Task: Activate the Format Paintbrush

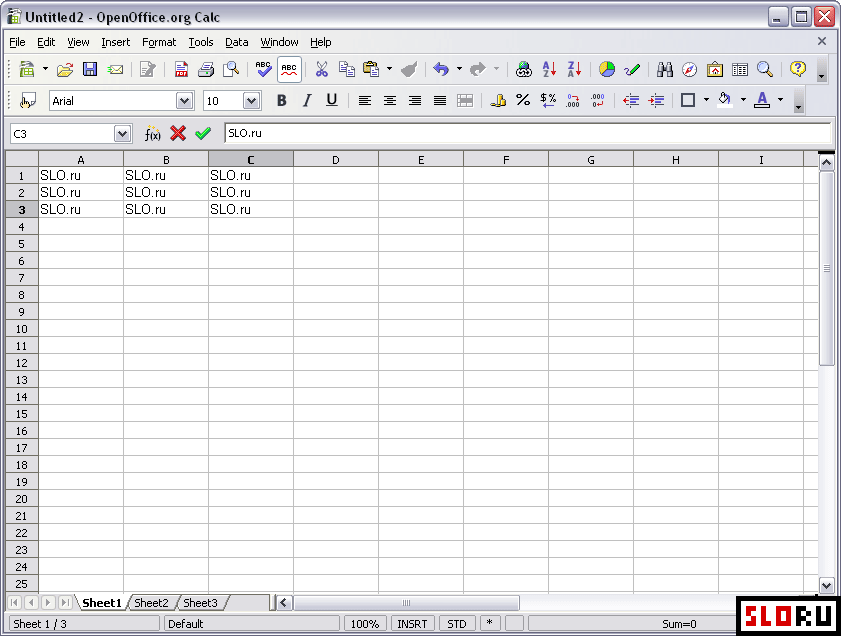Action: click(x=409, y=69)
